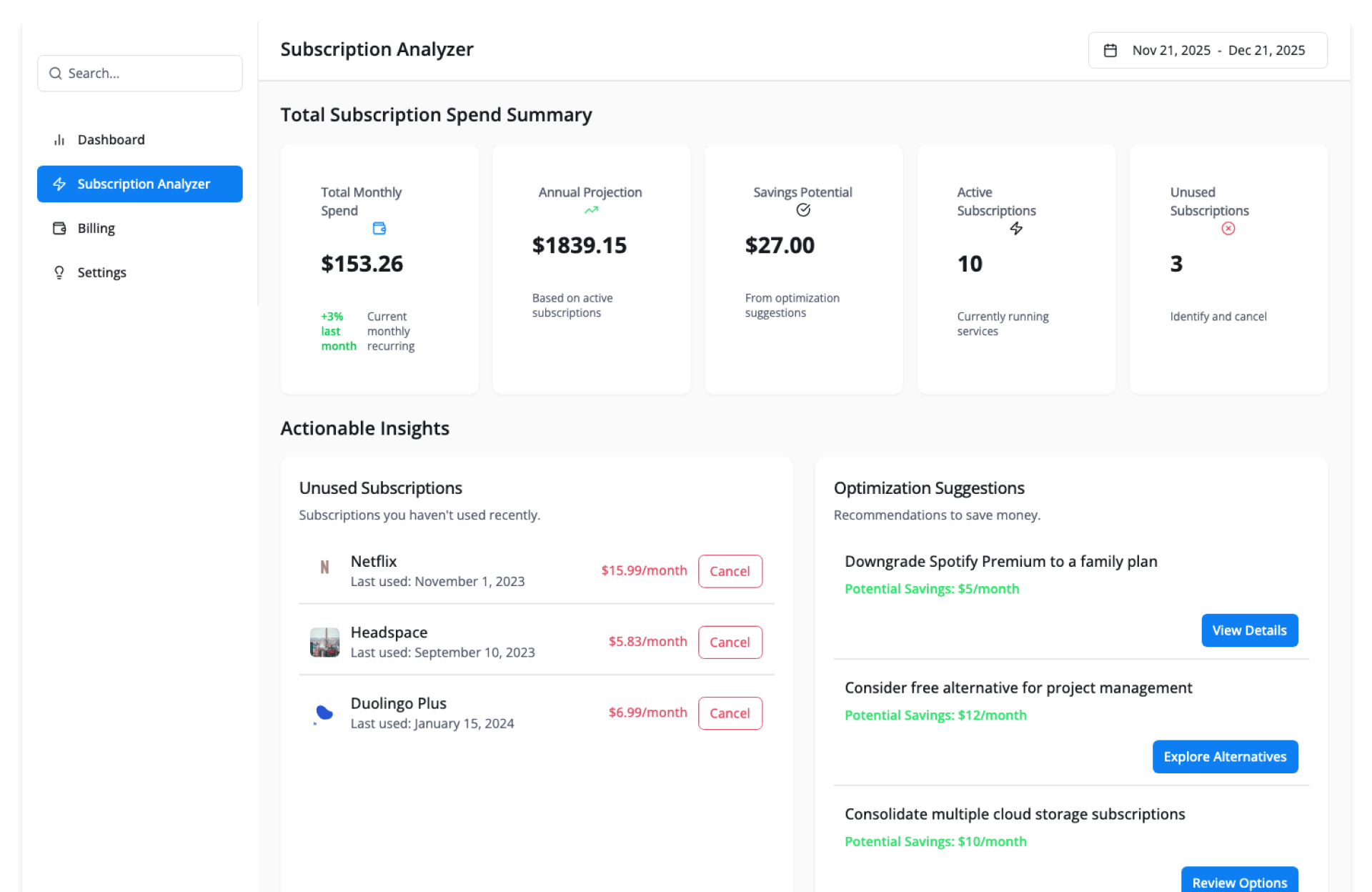Click the trending arrow icon under Annual Projection
Image resolution: width=1372 pixels, height=892 pixels.
(x=591, y=210)
